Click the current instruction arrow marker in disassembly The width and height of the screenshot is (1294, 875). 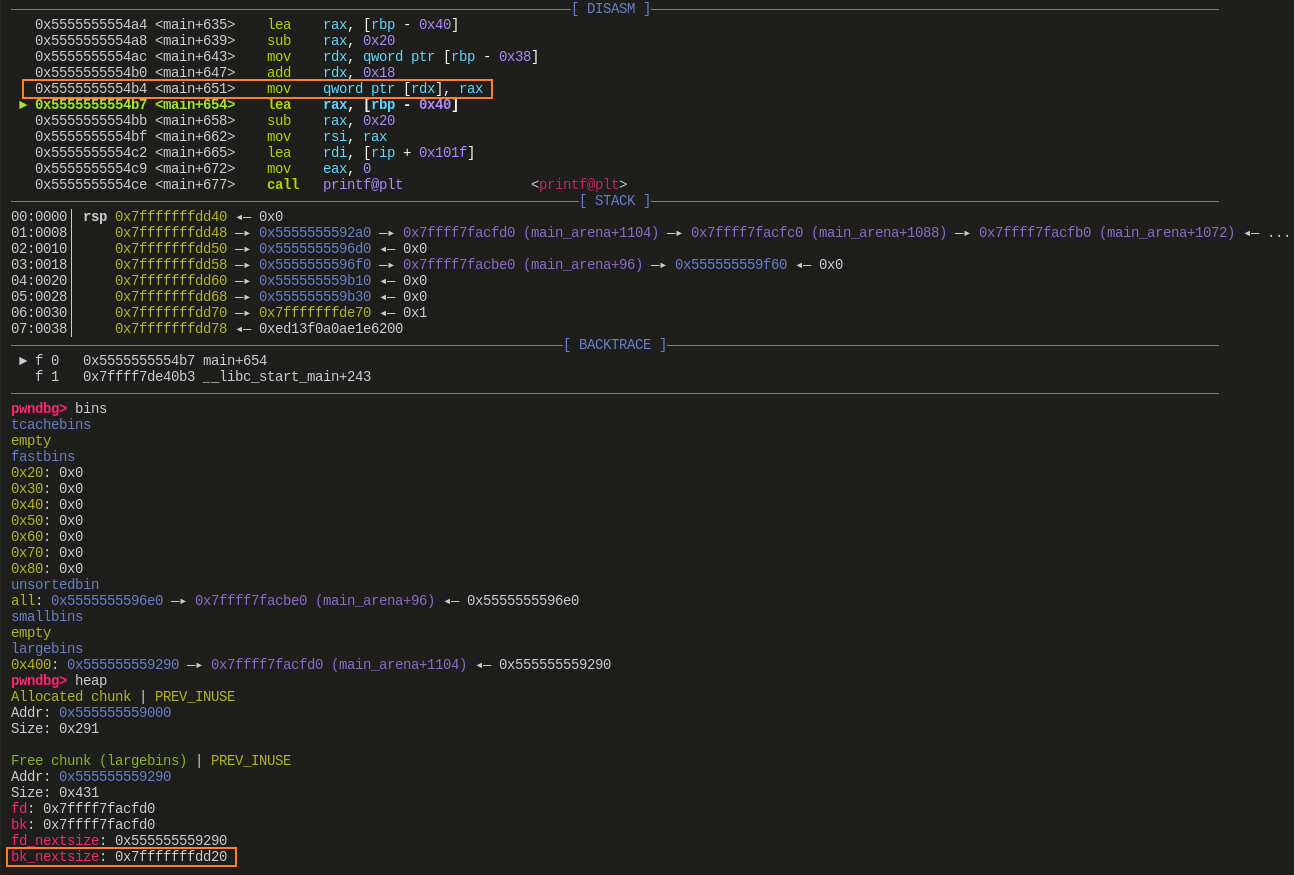tap(23, 105)
